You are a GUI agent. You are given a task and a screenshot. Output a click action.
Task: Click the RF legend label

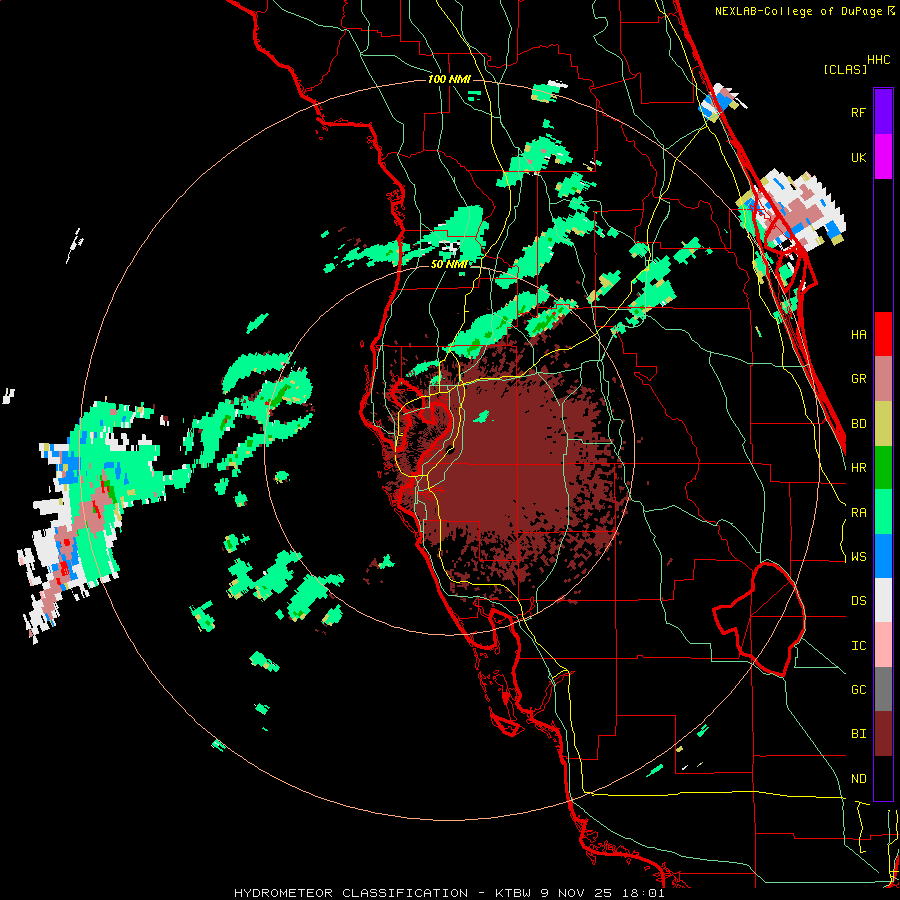[858, 112]
